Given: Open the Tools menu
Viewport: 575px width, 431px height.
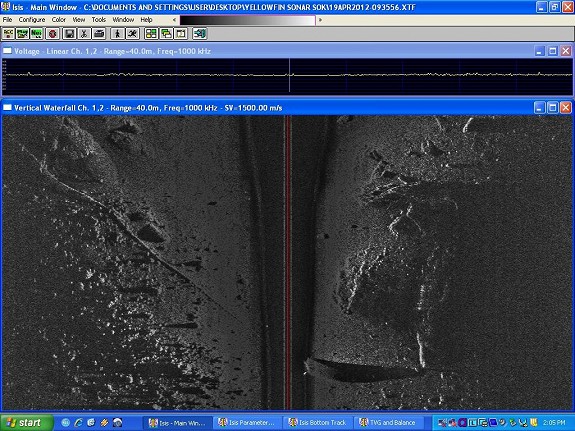Looking at the screenshot, I should (x=99, y=19).
